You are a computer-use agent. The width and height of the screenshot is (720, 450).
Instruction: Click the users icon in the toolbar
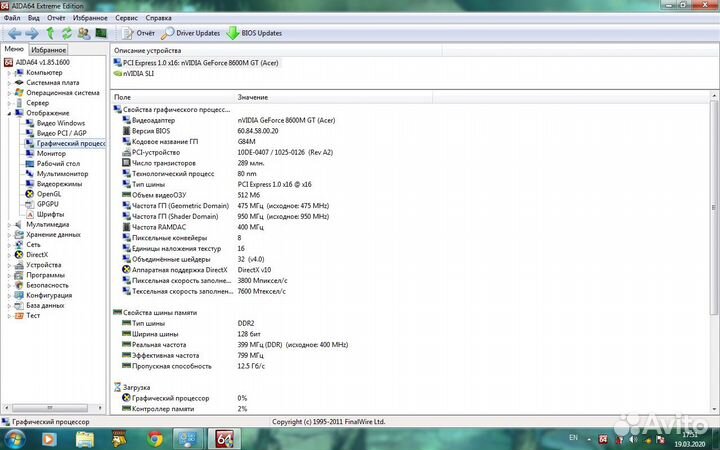[x=84, y=33]
